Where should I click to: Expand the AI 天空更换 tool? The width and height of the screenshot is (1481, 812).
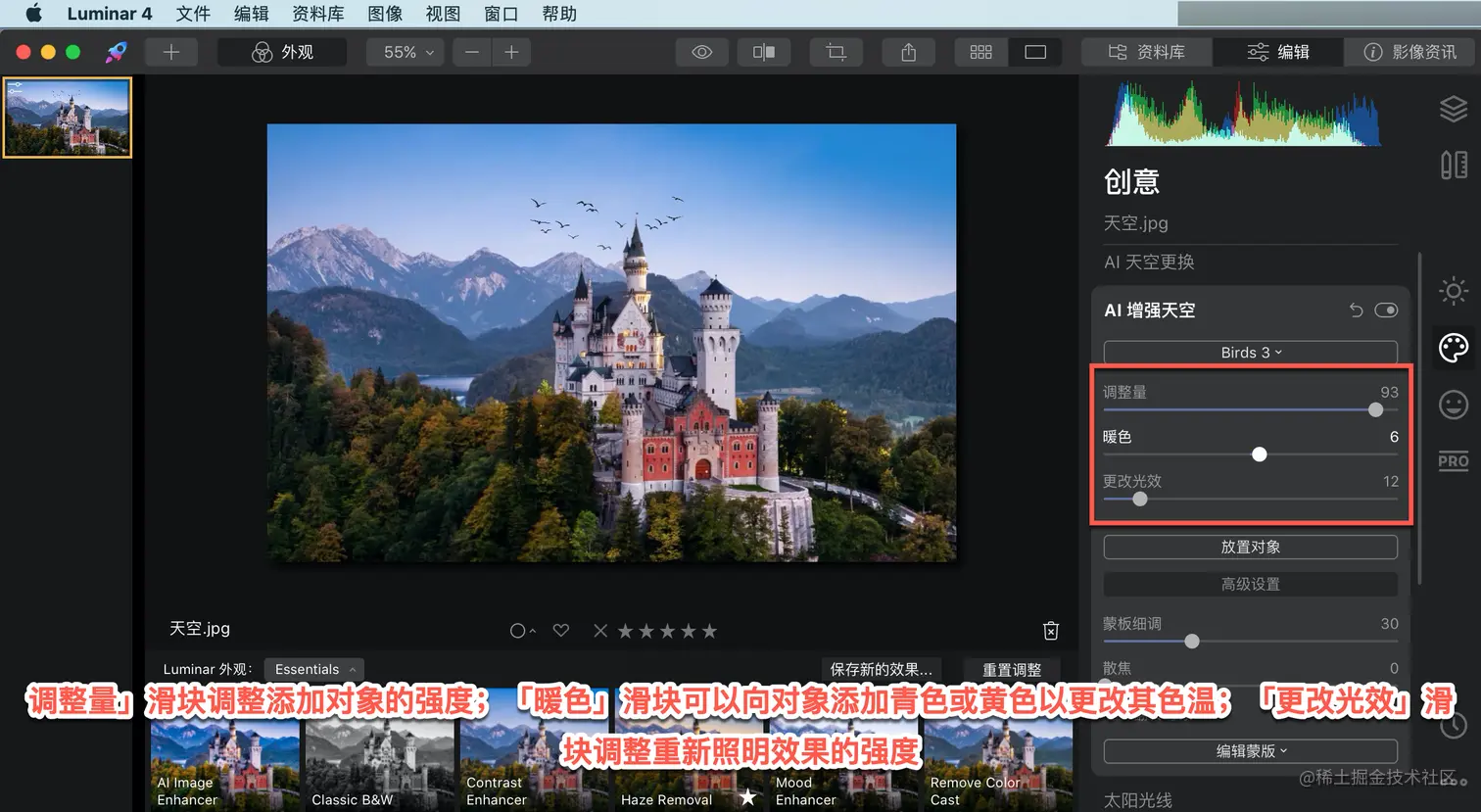pyautogui.click(x=1149, y=263)
